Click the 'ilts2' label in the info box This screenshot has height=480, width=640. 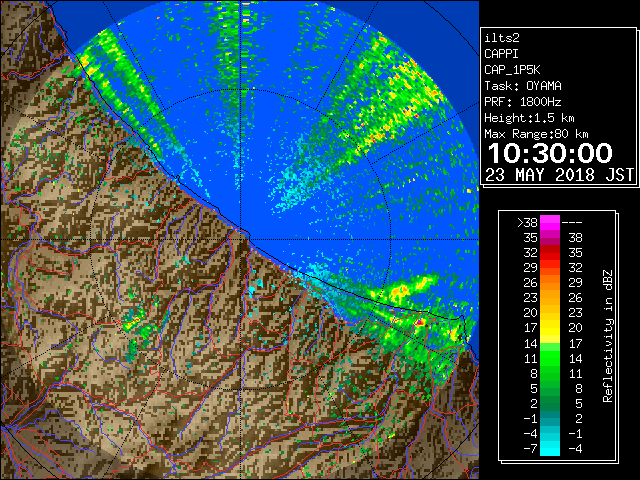click(x=502, y=38)
